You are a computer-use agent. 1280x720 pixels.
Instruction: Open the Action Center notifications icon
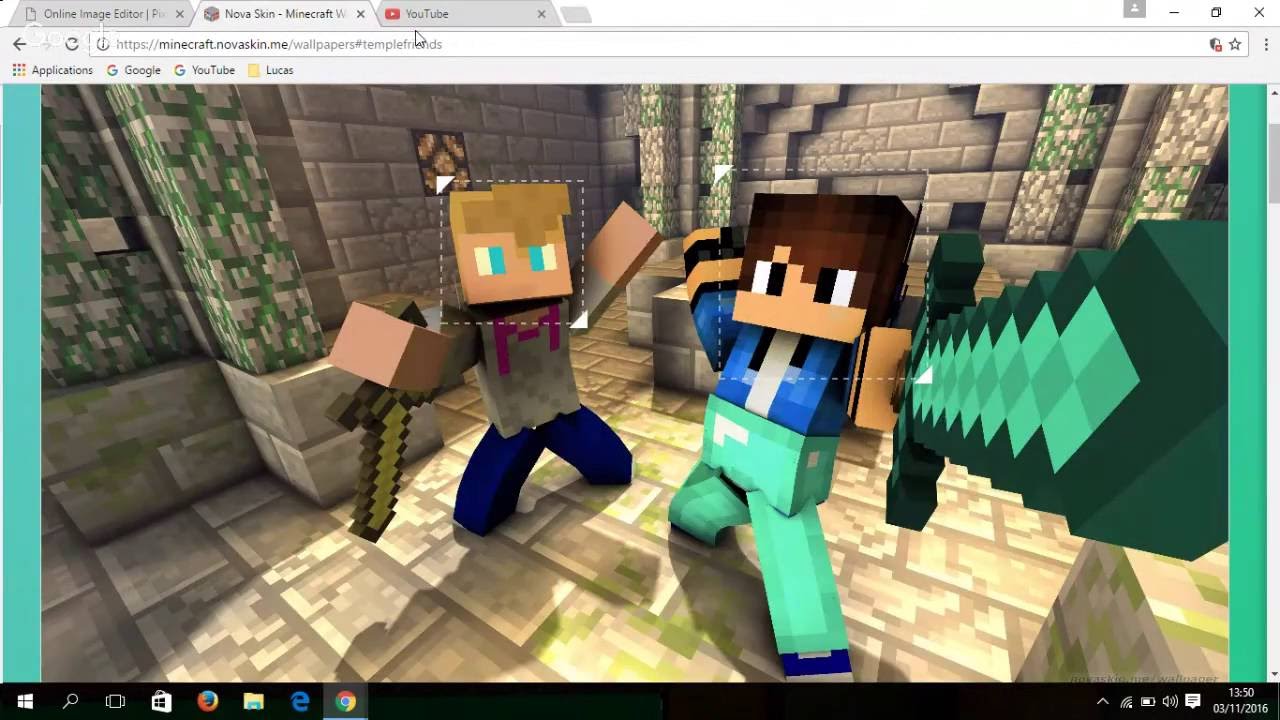point(1192,702)
